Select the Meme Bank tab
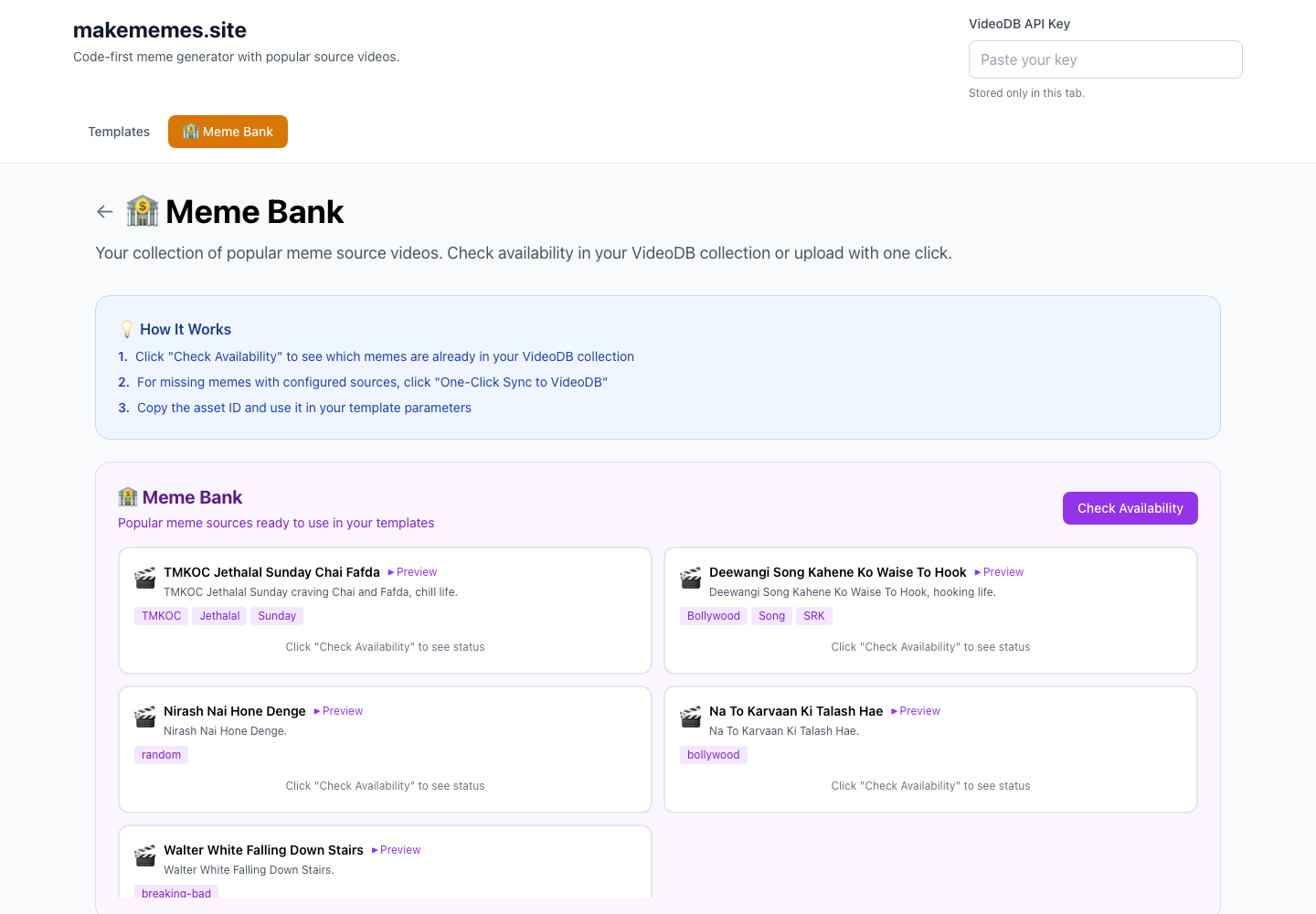Screen dimensions: 1316x914 228,132
